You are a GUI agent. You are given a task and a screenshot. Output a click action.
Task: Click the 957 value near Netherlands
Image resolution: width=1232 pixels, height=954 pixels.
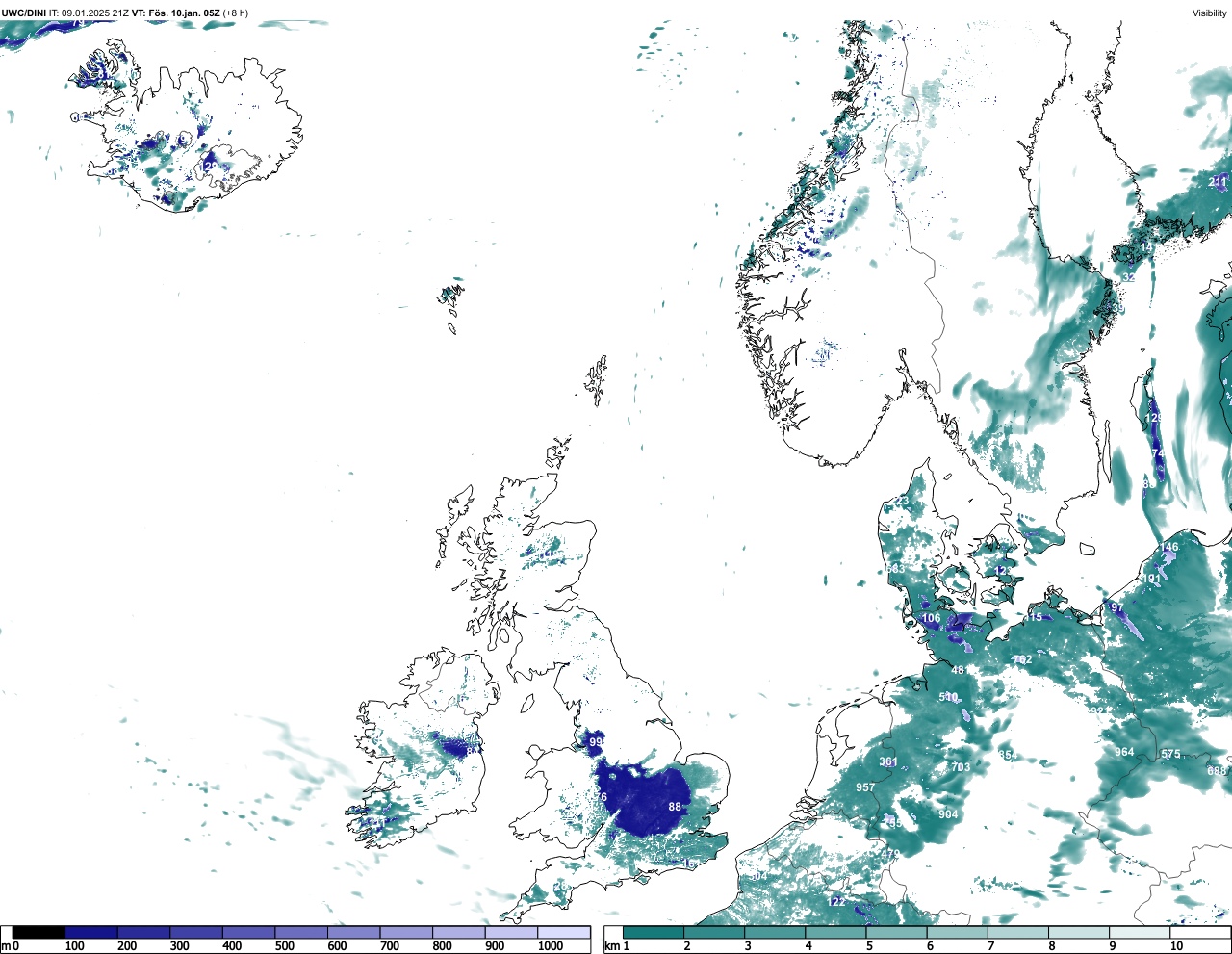pos(865,787)
